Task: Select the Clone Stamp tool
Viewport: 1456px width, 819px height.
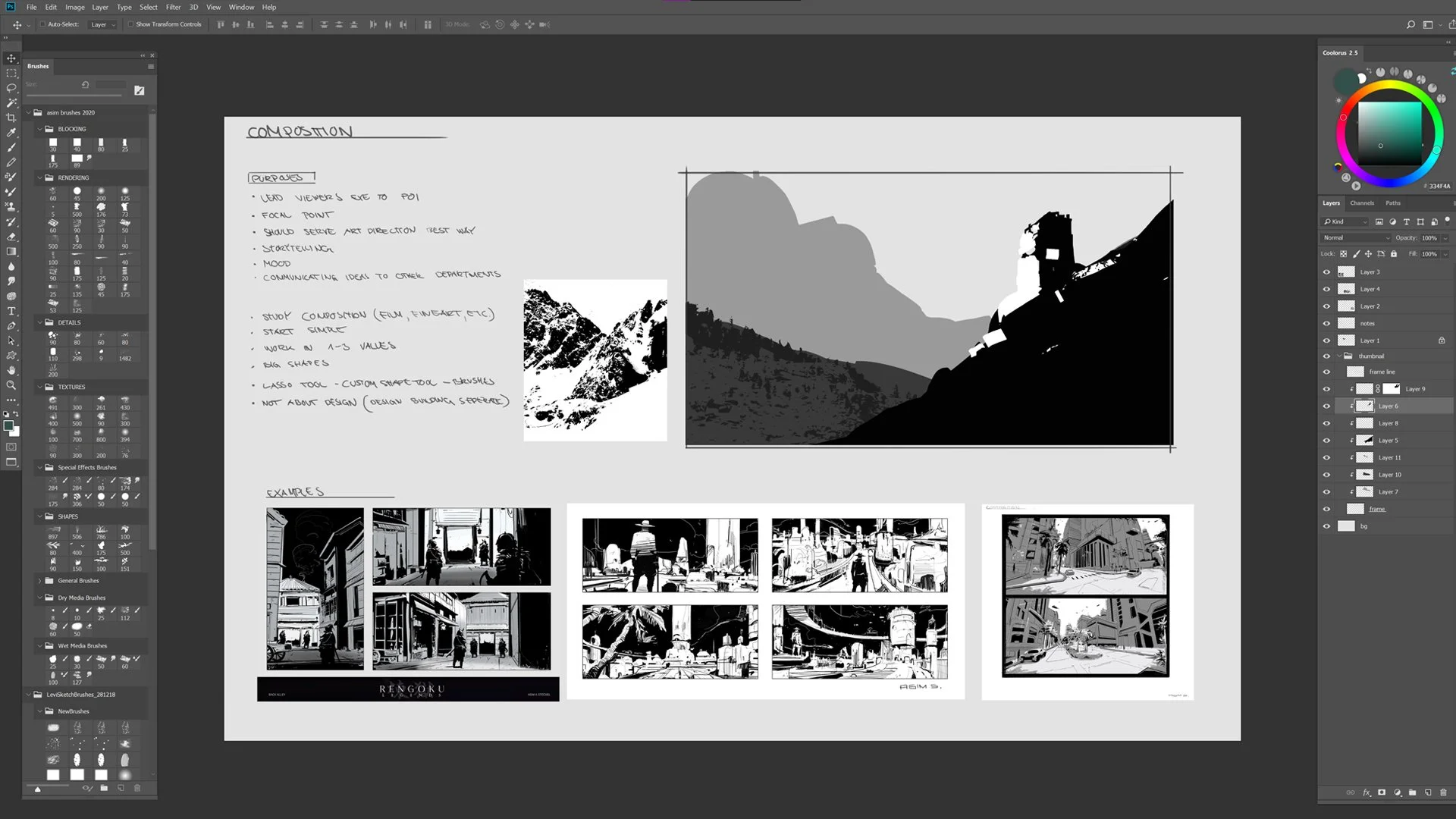Action: 11,206
